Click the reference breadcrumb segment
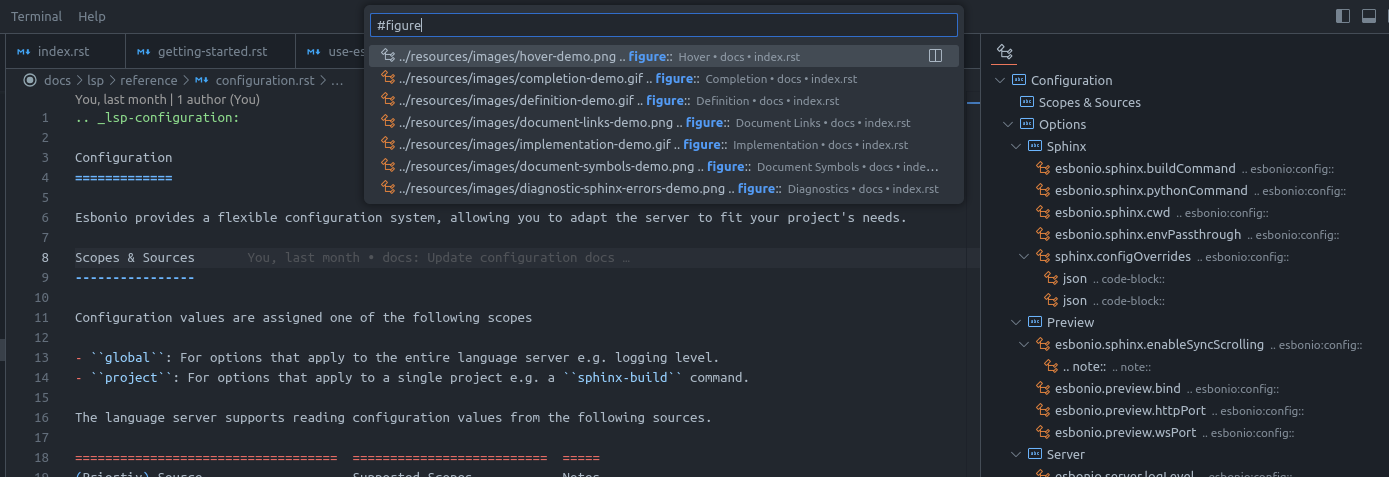1389x477 pixels. 149,80
